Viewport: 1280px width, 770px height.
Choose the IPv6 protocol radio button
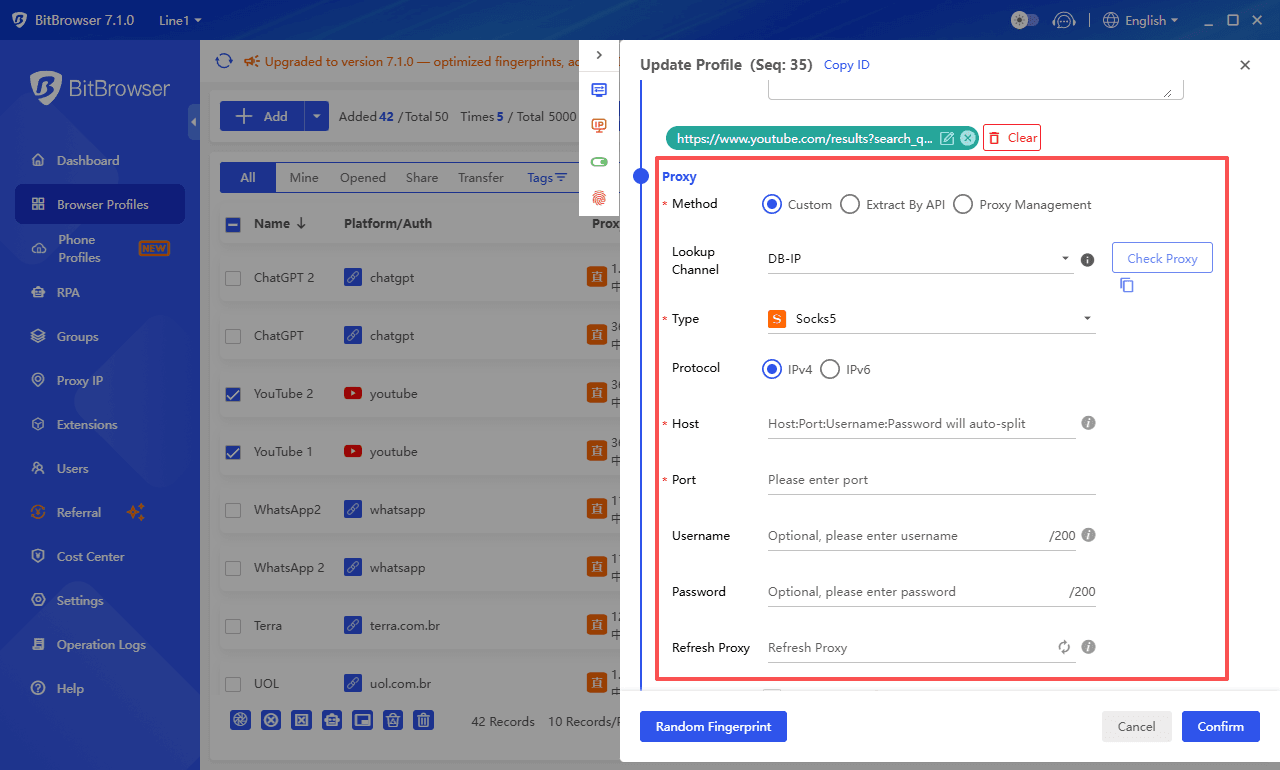830,369
